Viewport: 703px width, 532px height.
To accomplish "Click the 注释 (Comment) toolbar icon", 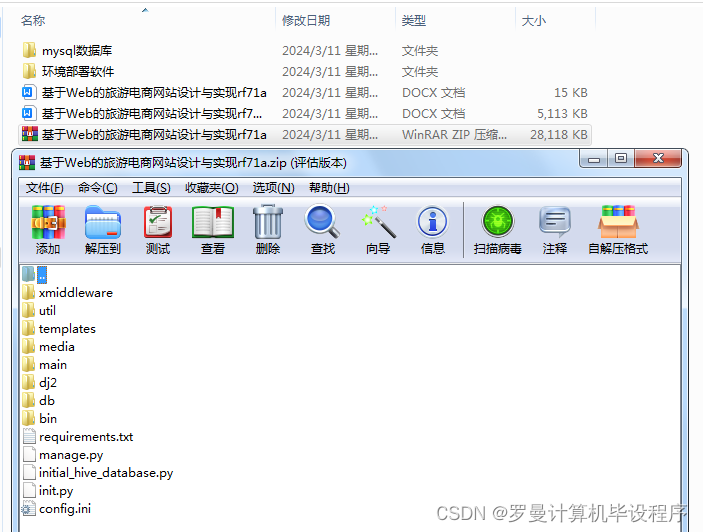I will tap(555, 221).
